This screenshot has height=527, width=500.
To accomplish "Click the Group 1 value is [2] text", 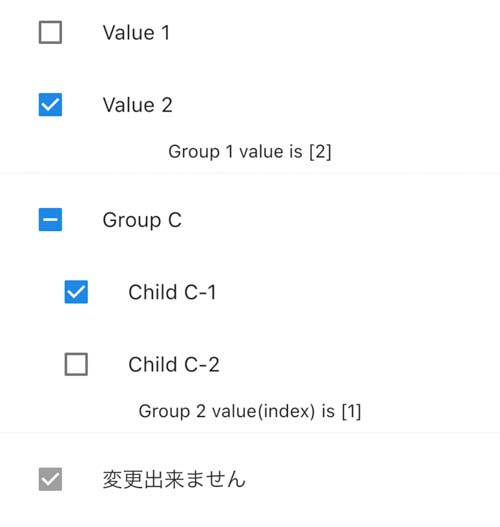I will click(x=250, y=152).
